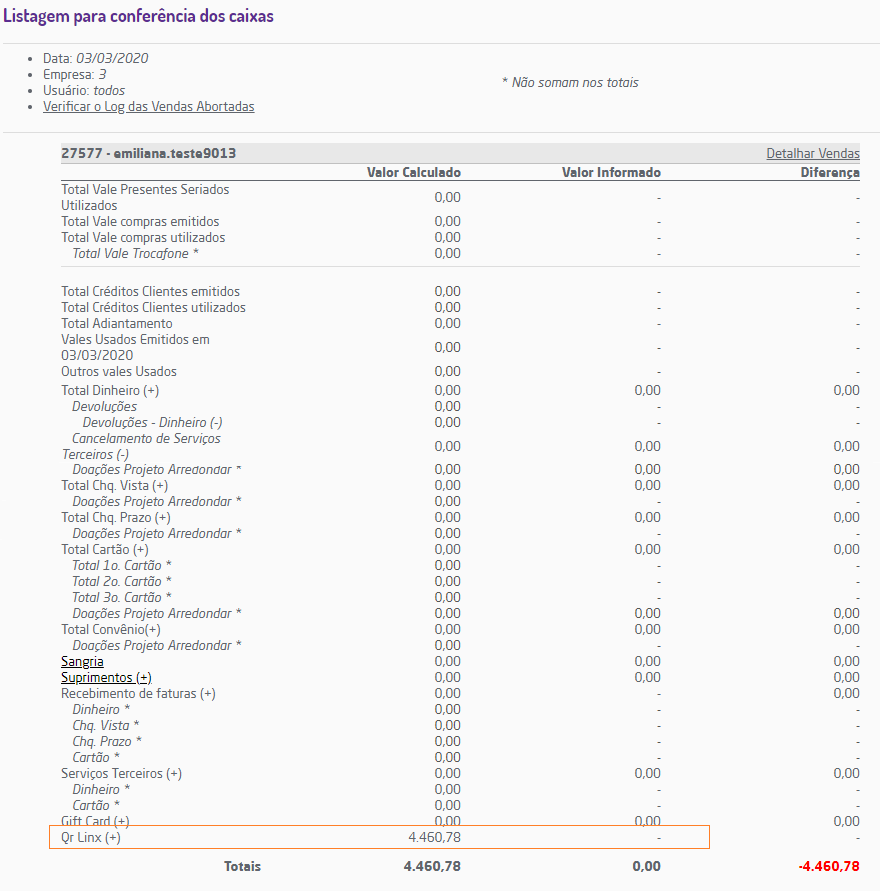
Task: Click the Detalhar Vendas link
Action: (x=812, y=153)
